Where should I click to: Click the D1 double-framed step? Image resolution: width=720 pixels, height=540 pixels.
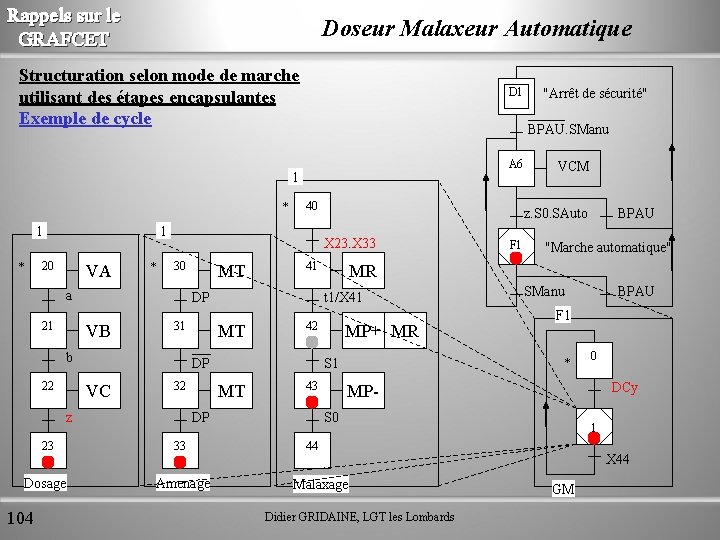[x=516, y=96]
